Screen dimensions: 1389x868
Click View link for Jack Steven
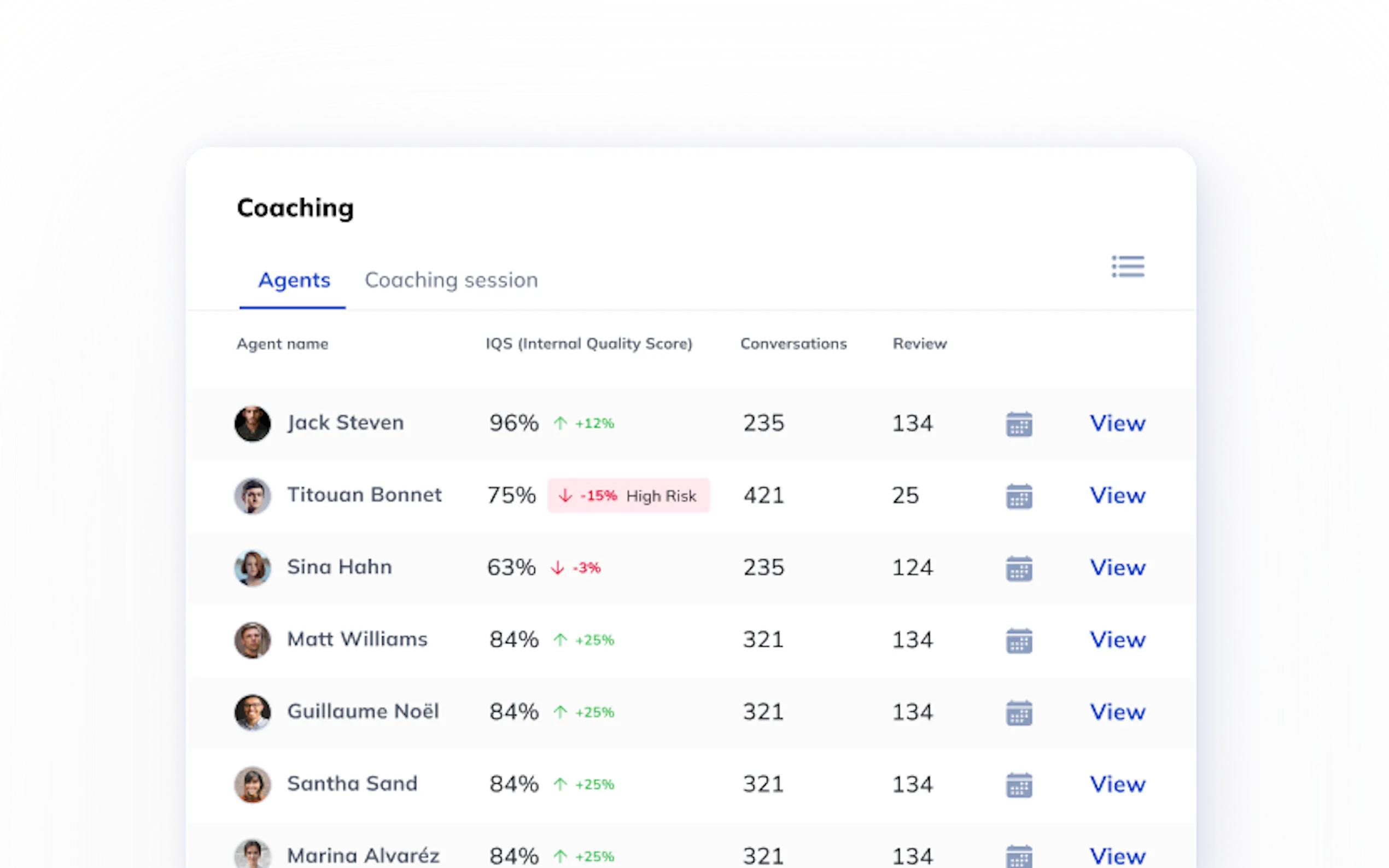click(1117, 424)
